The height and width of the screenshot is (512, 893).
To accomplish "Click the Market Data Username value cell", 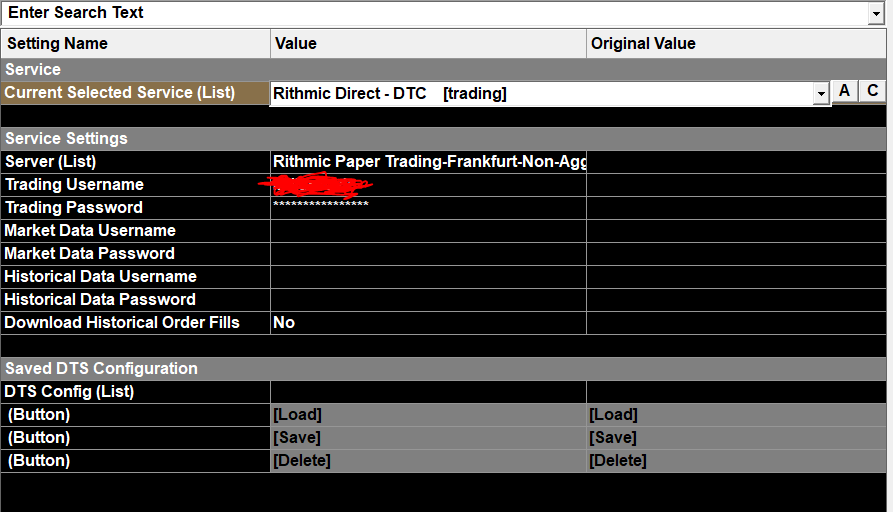I will click(x=428, y=231).
